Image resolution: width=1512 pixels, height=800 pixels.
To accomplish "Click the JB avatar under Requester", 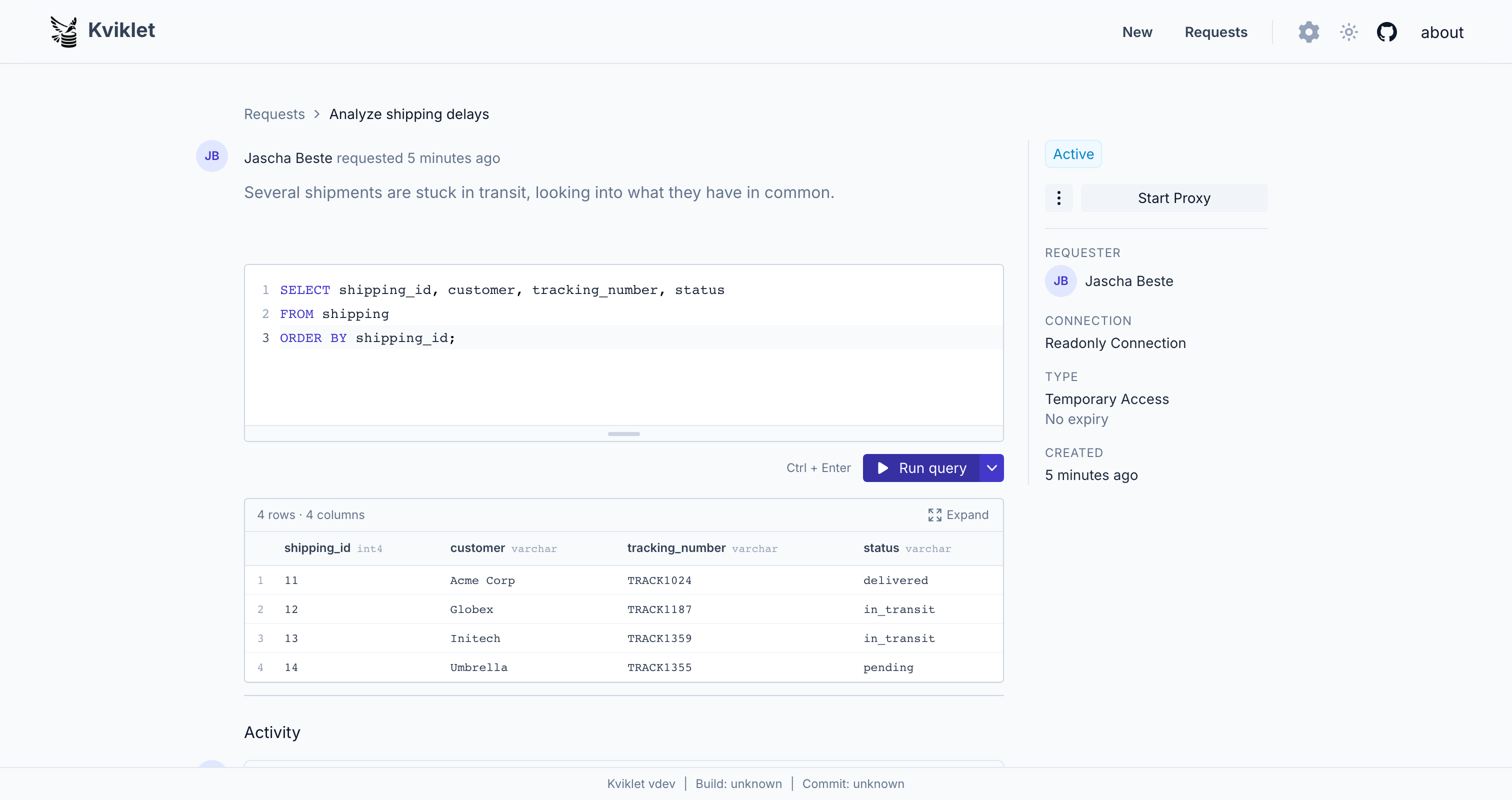I will pyautogui.click(x=1060, y=281).
